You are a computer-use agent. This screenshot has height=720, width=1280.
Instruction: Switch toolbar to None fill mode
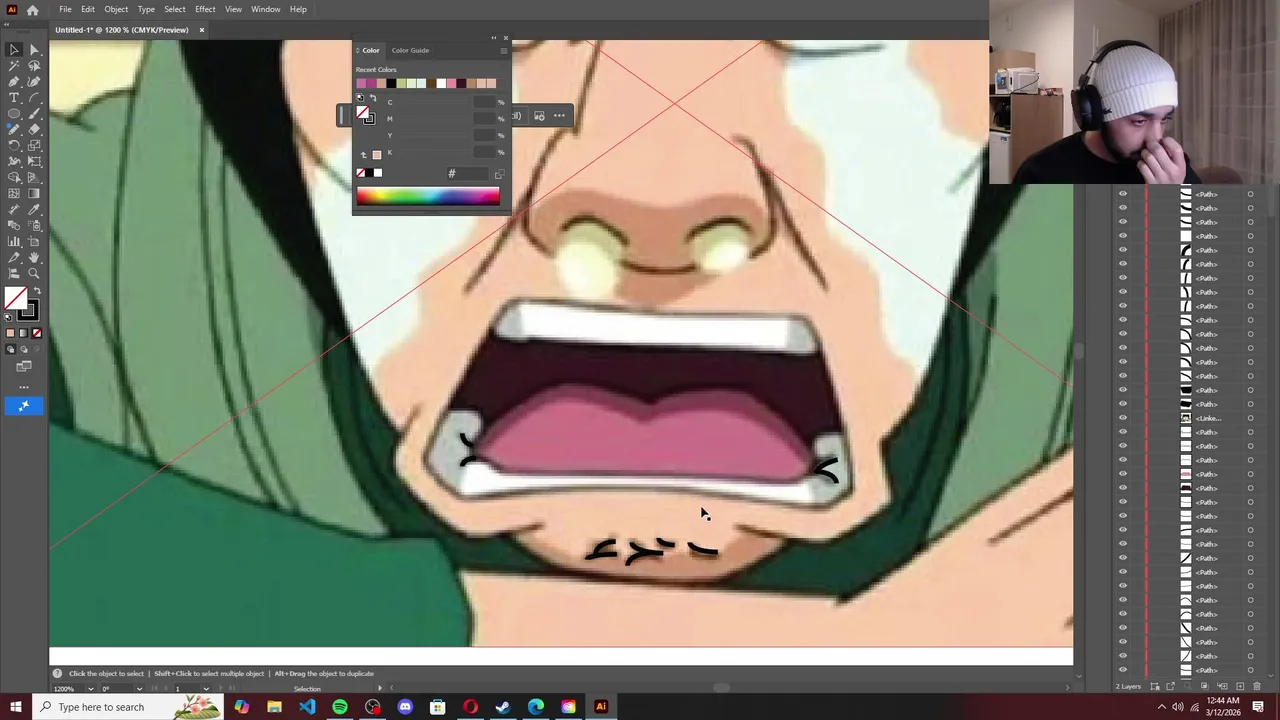[37, 333]
